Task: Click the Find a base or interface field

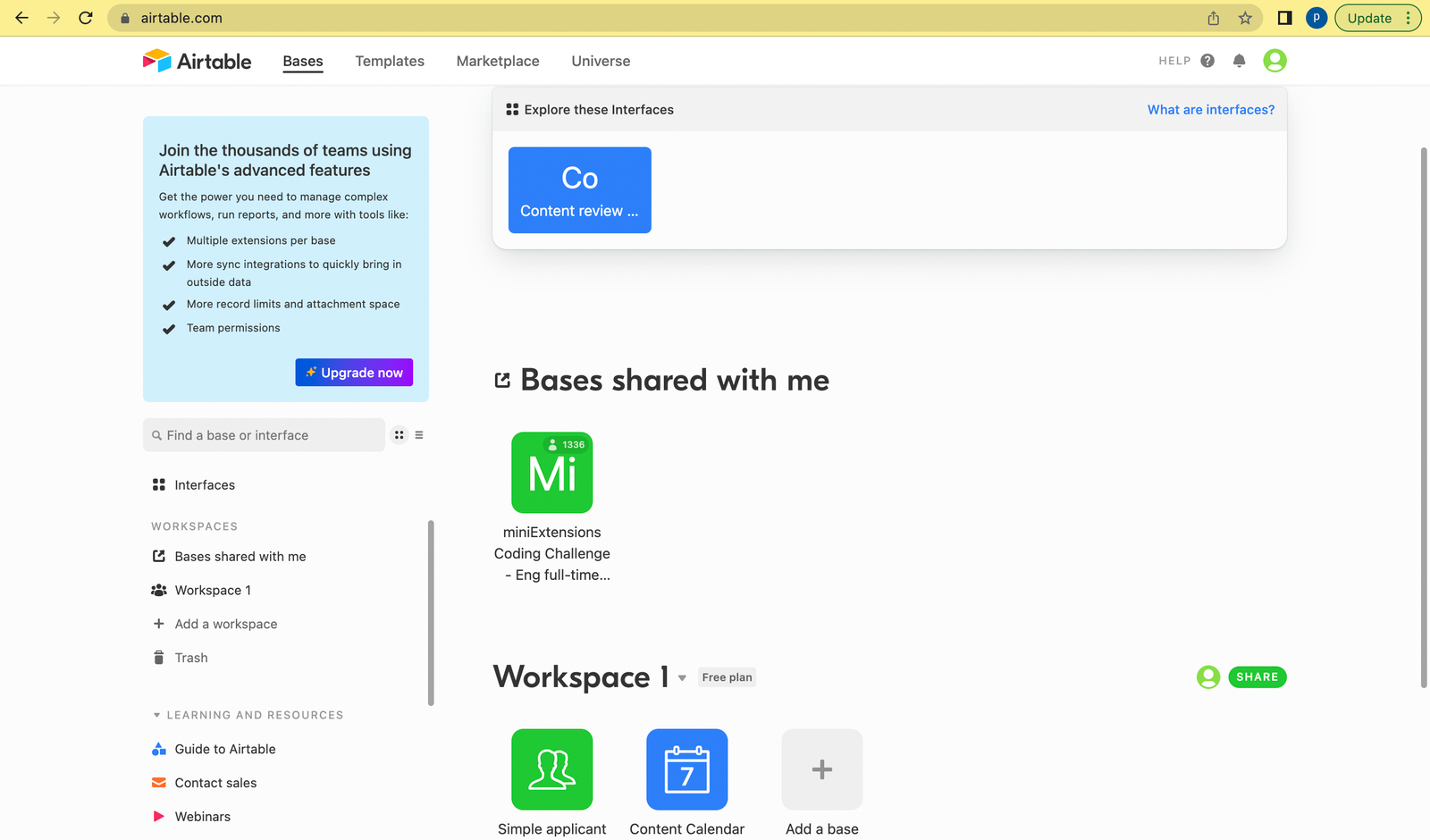Action: pos(264,435)
